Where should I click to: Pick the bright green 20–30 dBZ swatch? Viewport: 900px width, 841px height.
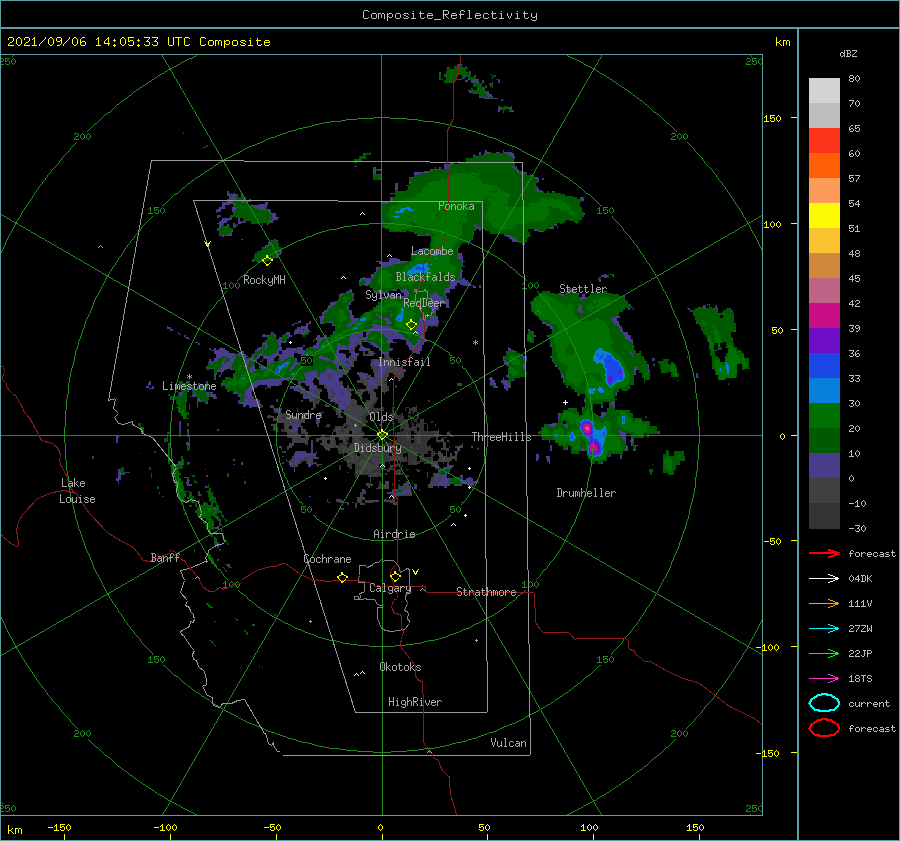[x=824, y=415]
